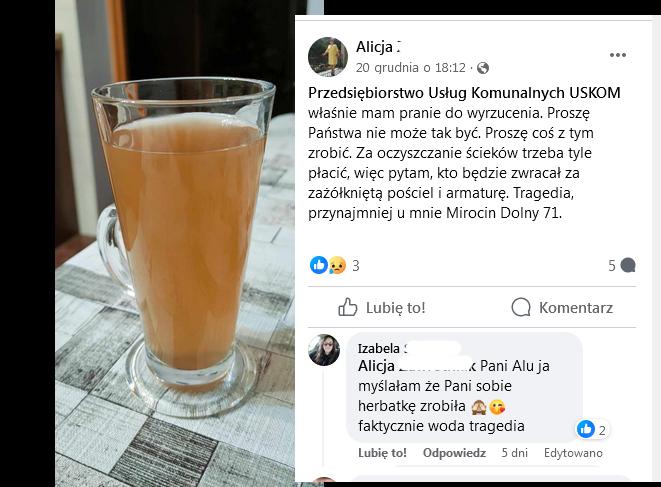Click the 5 dni comment timestamp
Screen dimensions: 661x487
coord(514,453)
